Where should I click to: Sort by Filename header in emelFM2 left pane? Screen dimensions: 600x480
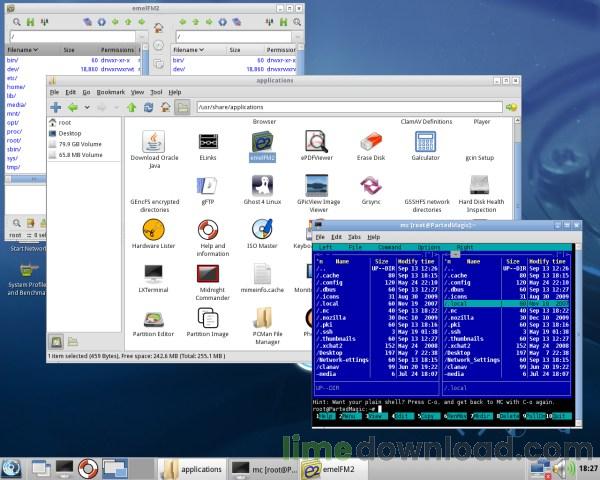point(23,50)
